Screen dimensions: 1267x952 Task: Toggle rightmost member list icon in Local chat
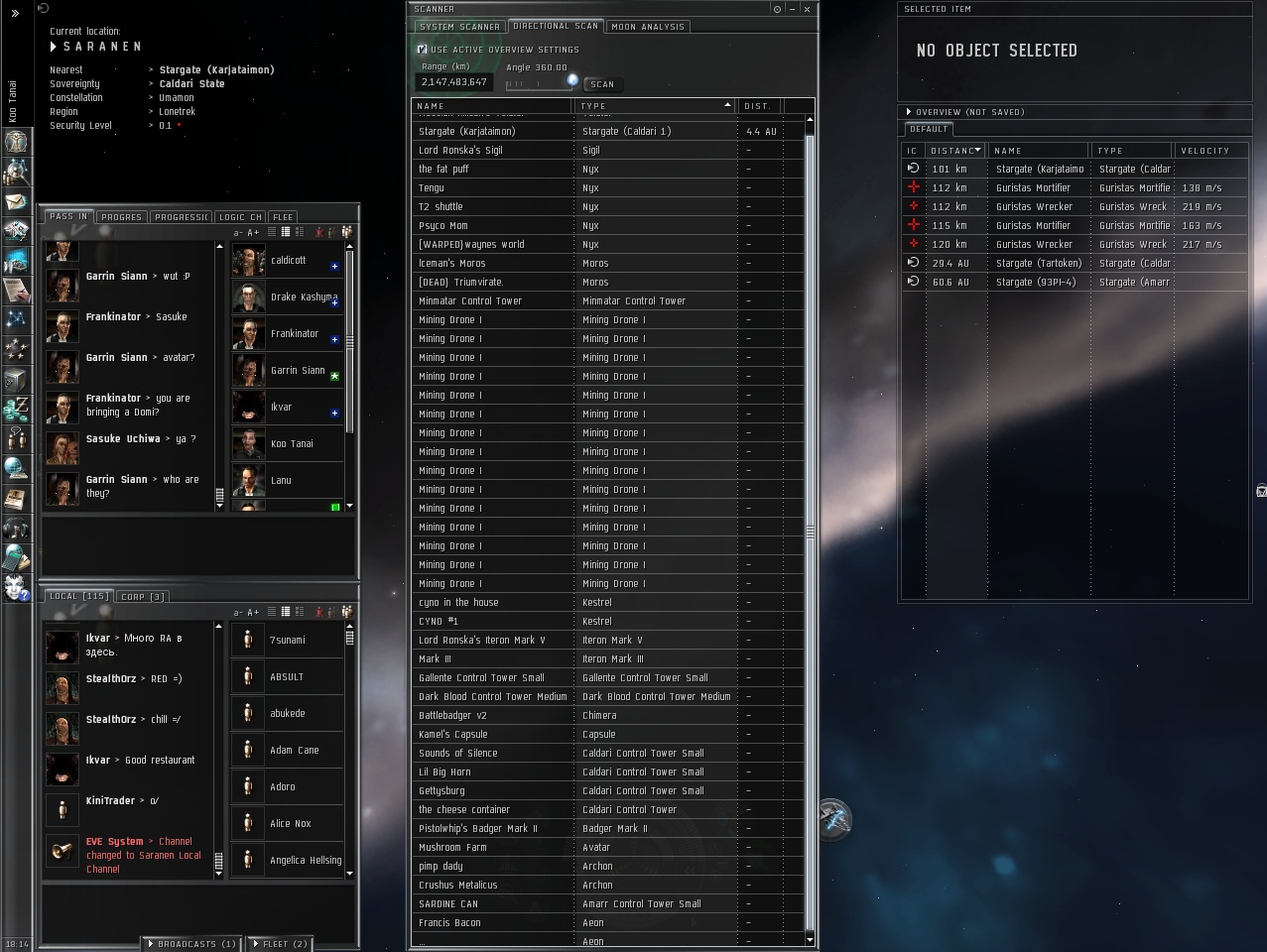[x=346, y=612]
